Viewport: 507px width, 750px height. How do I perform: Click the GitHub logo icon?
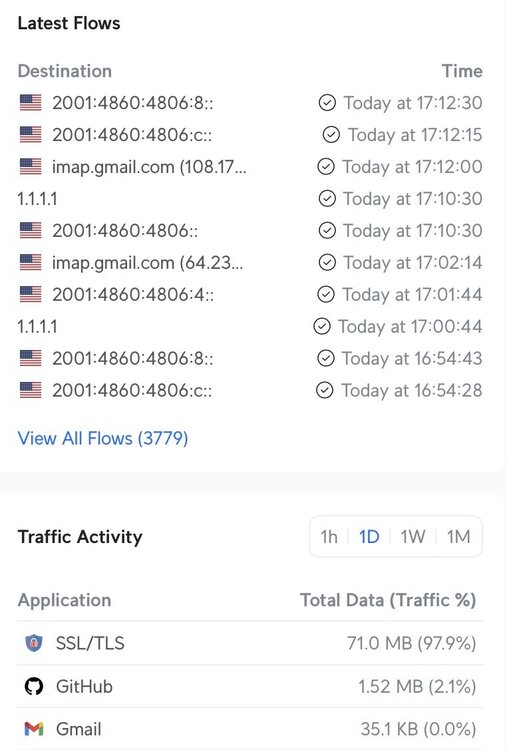pos(33,686)
